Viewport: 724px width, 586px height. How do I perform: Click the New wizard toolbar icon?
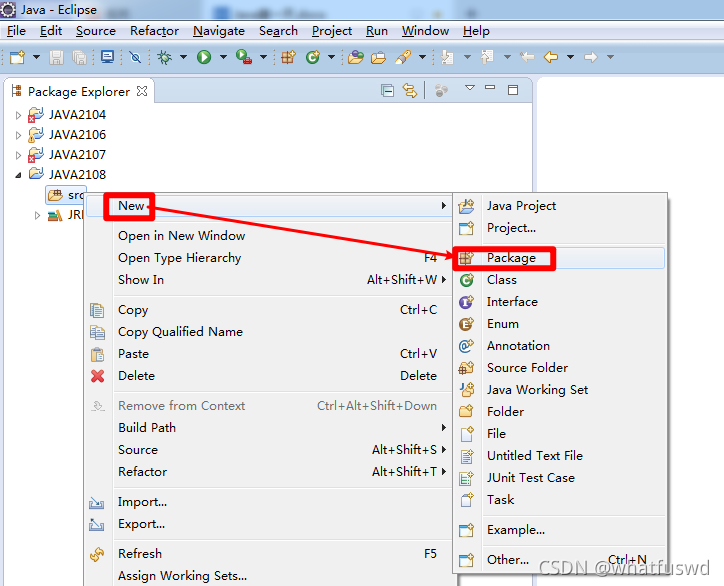[x=18, y=57]
